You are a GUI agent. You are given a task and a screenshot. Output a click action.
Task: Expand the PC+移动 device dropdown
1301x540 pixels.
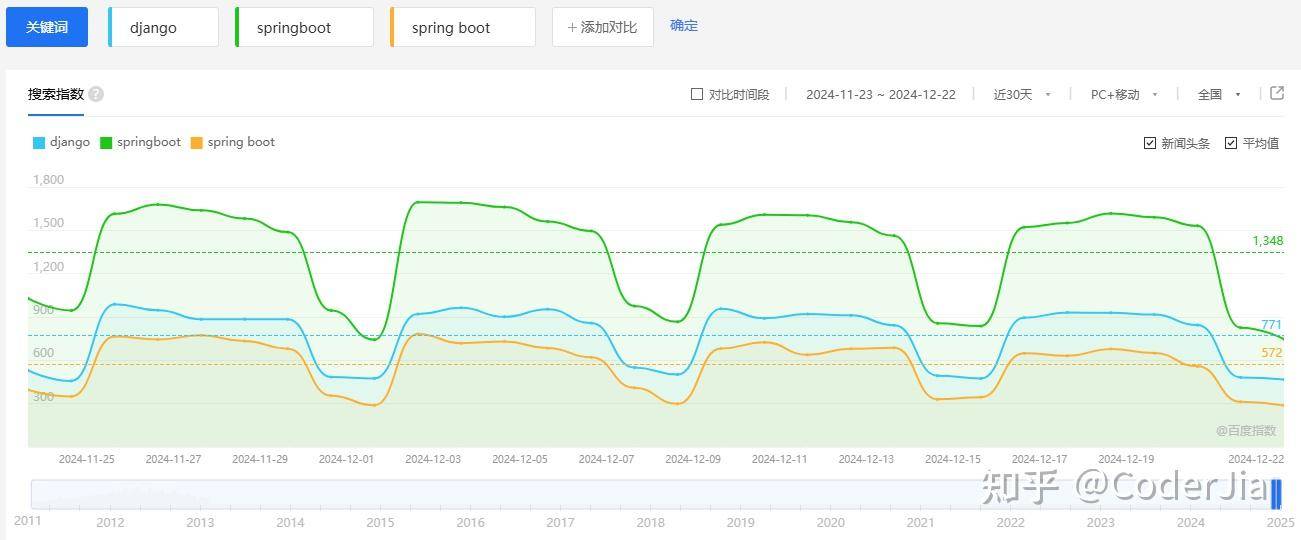point(1124,94)
